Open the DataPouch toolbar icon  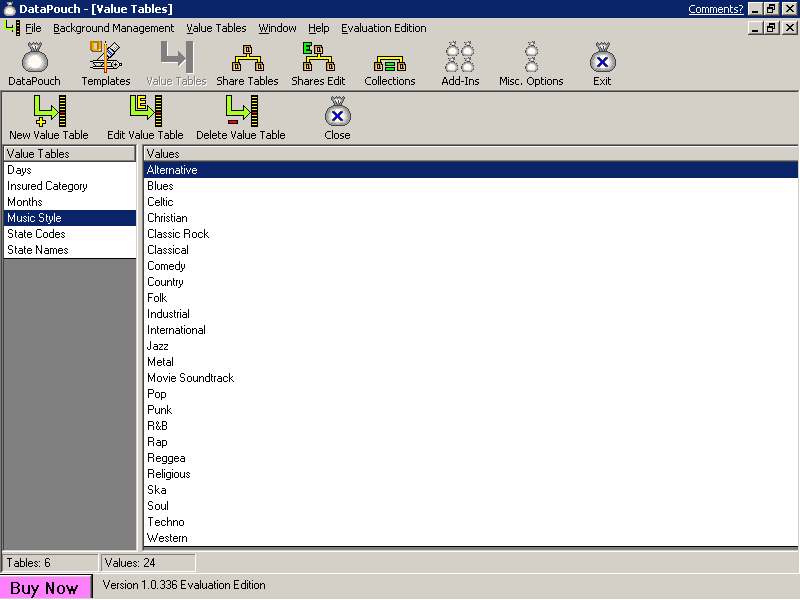[x=34, y=64]
